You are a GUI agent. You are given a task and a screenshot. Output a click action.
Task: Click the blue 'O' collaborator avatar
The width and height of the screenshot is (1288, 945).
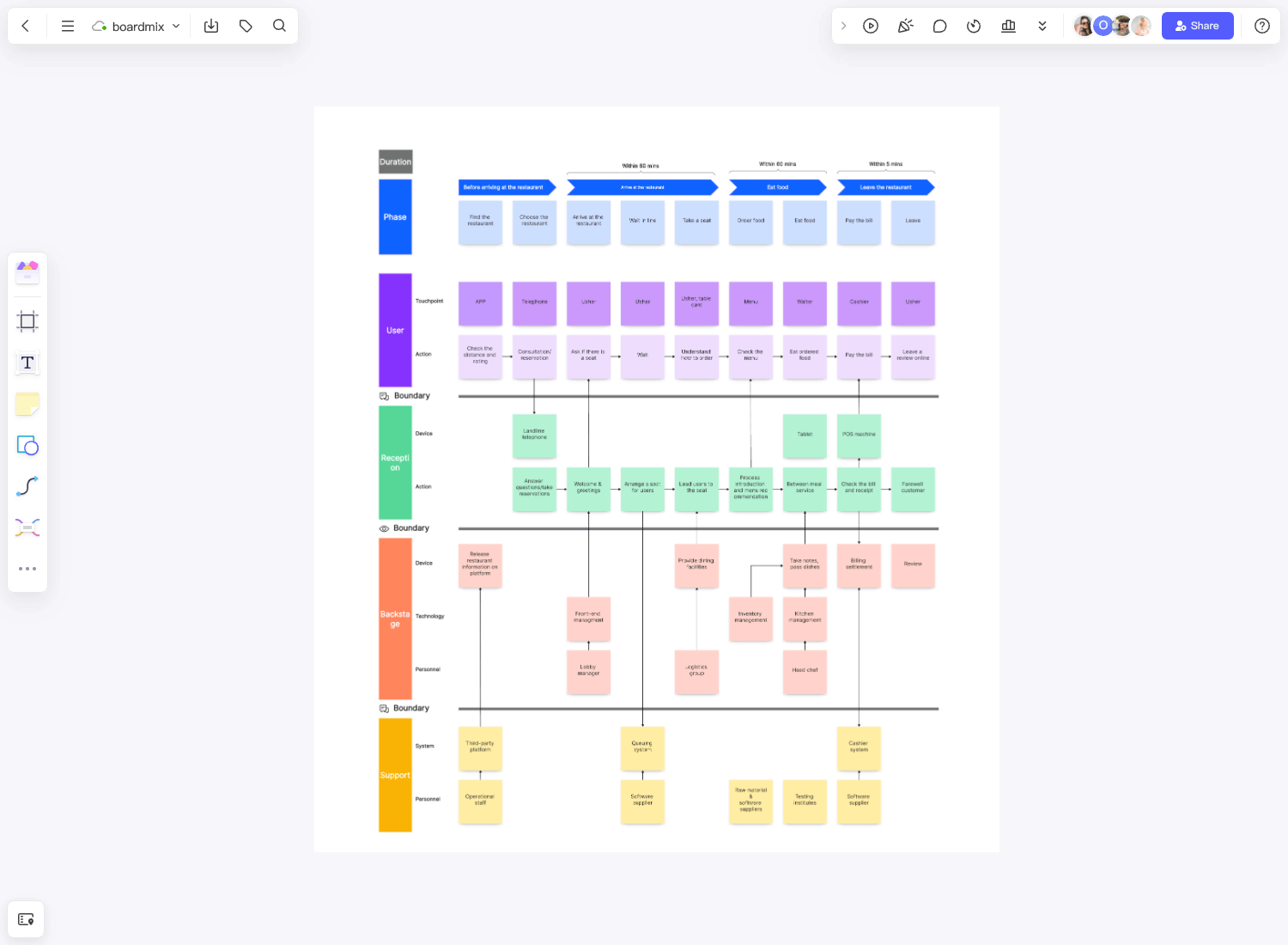(x=1103, y=26)
